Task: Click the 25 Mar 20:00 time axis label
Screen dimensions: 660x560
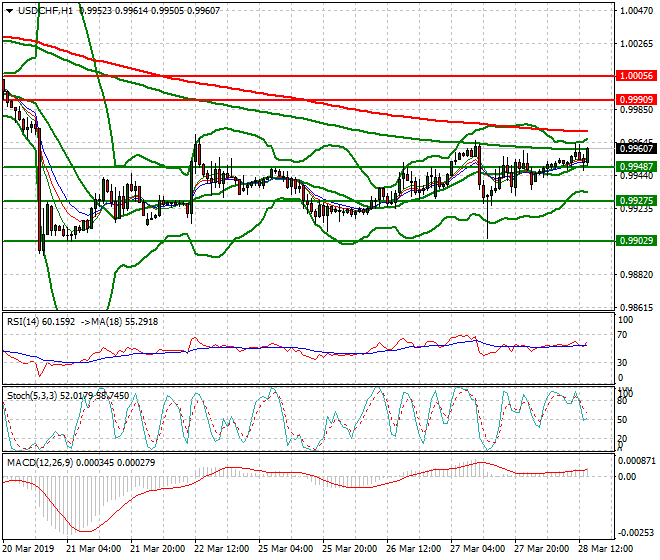Action: tap(350, 549)
